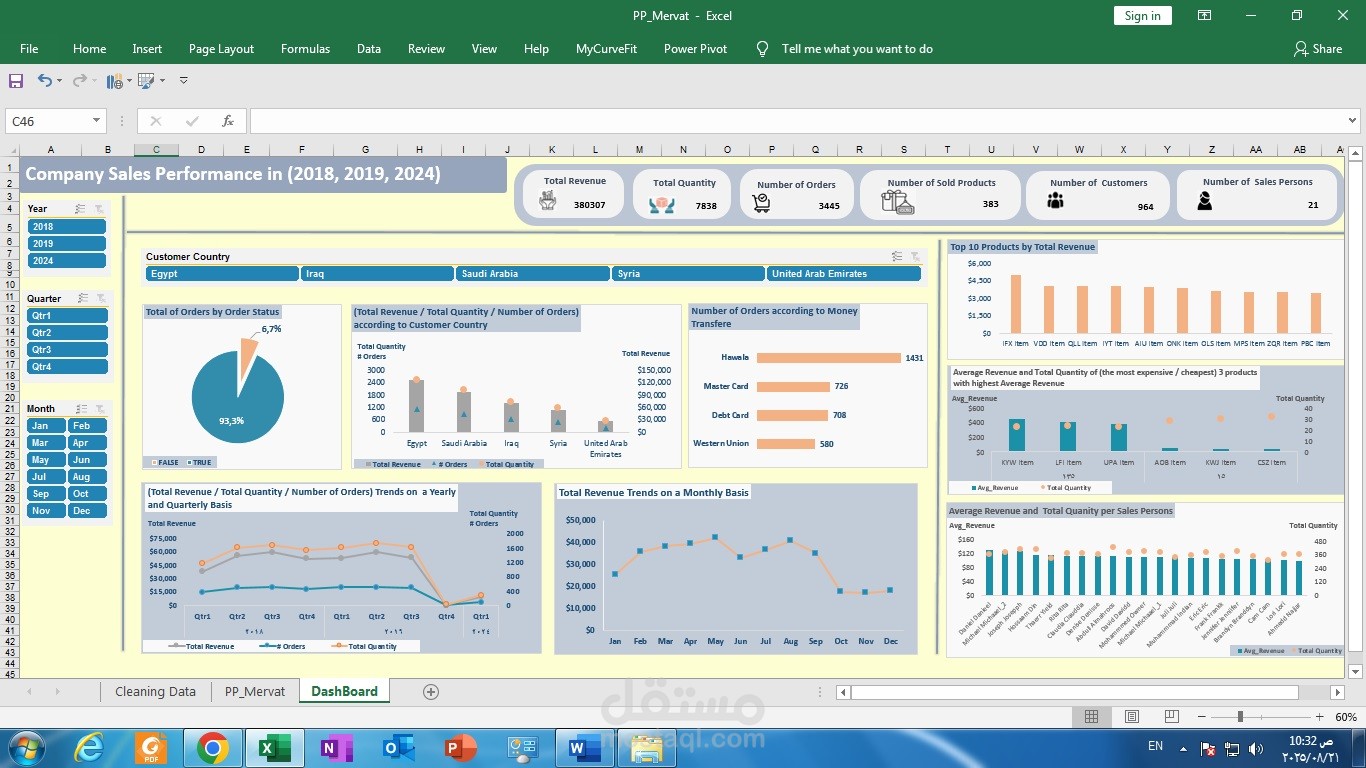1366x768 pixels.
Task: Click the formula bar input field
Action: point(796,121)
